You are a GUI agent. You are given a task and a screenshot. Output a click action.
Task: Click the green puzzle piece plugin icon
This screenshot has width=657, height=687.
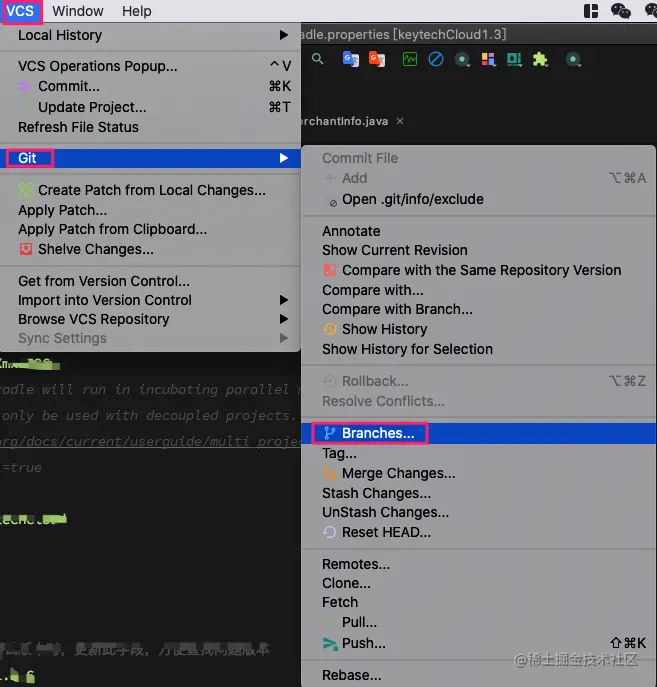click(540, 59)
